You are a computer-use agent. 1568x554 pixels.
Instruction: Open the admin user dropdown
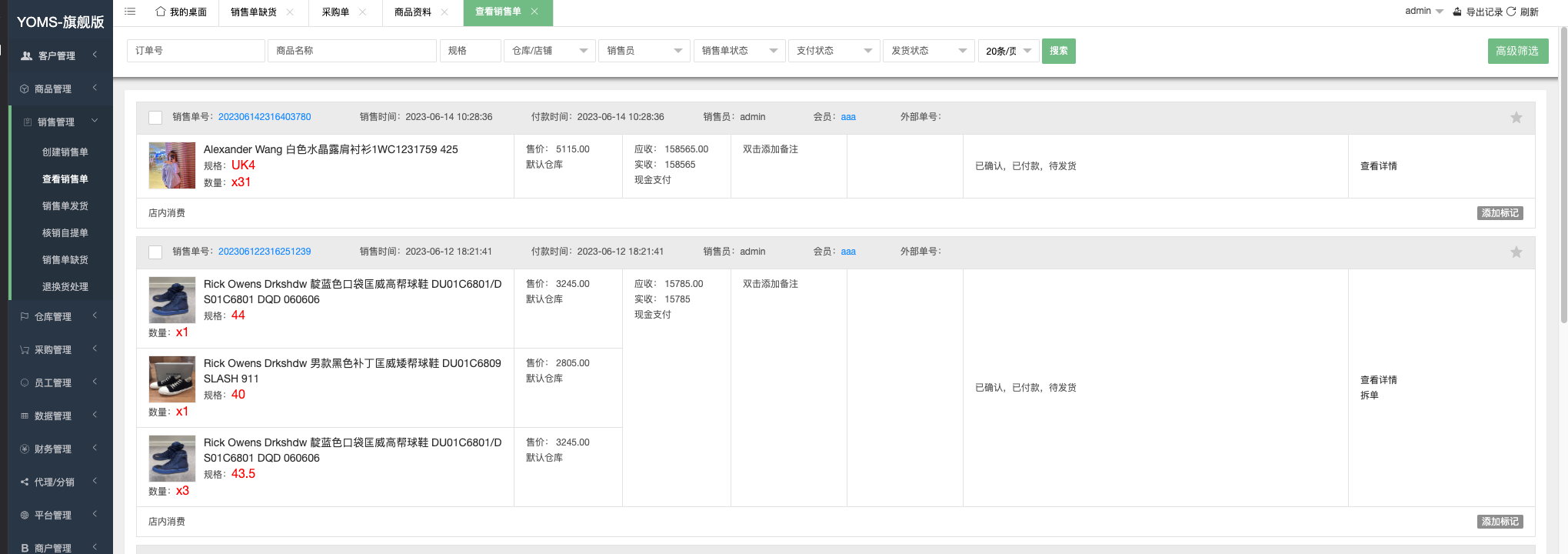coord(1424,11)
